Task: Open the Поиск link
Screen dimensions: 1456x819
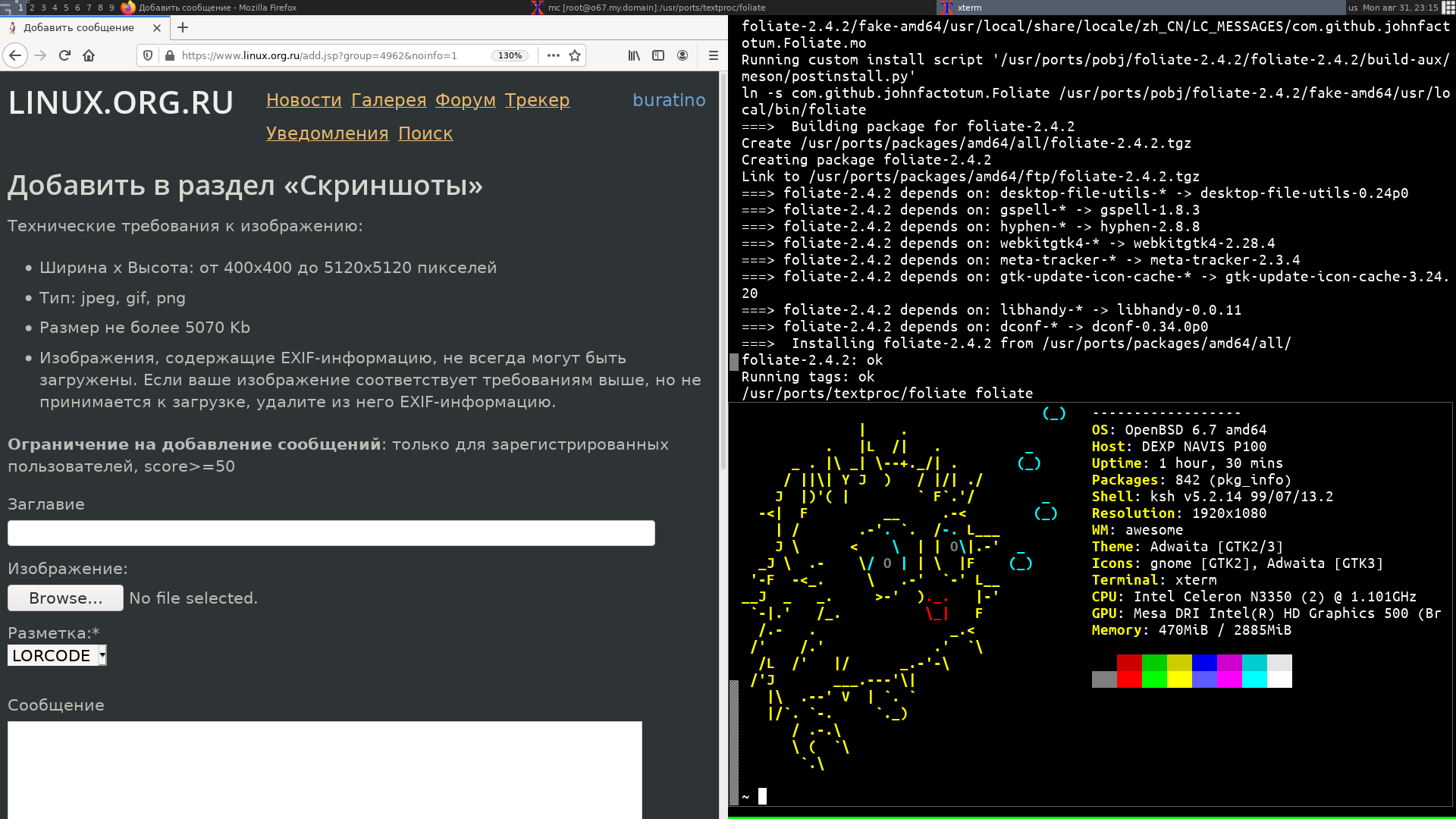Action: point(425,133)
